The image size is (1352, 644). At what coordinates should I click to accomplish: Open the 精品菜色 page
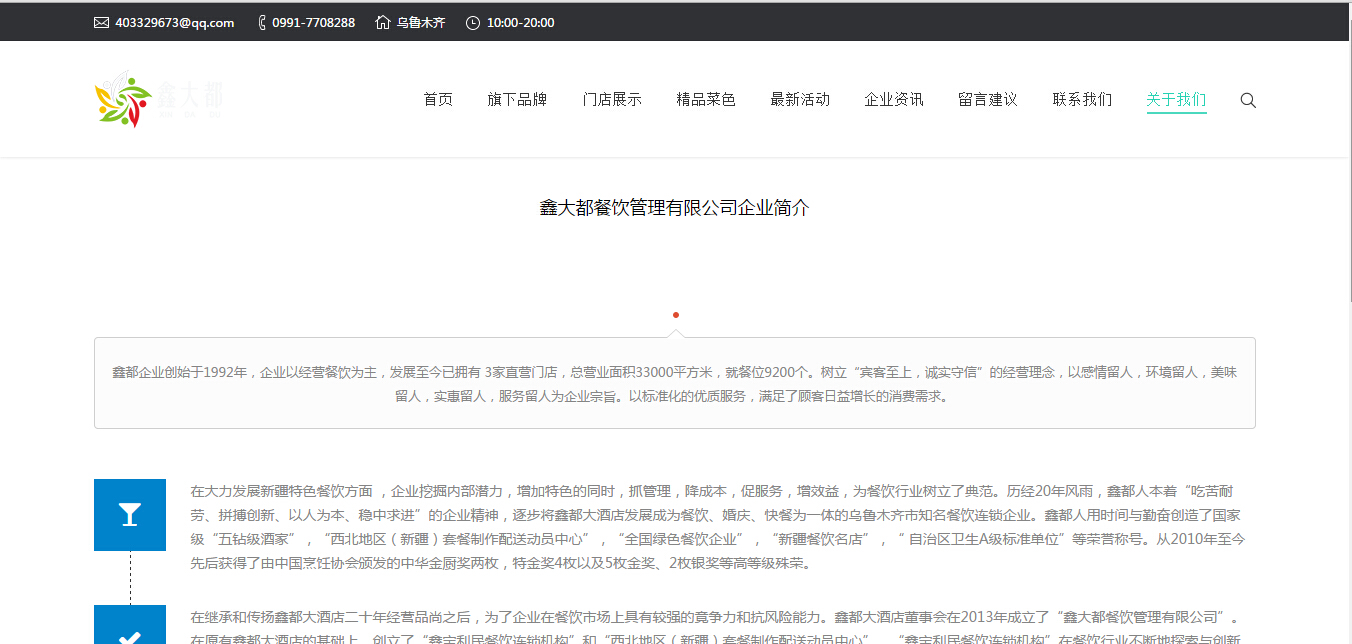[x=706, y=100]
